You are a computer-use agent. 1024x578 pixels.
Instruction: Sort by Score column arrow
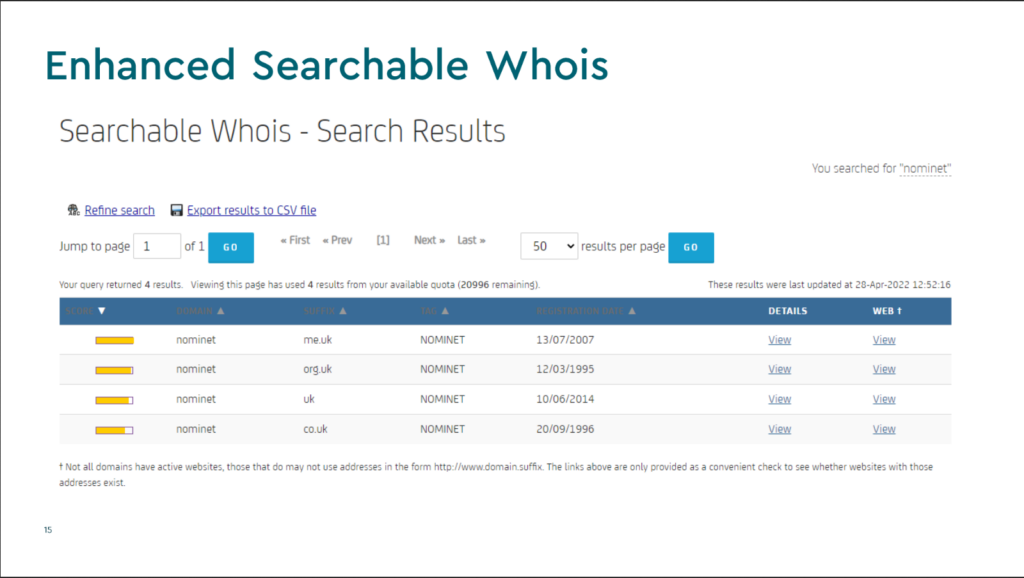click(102, 311)
